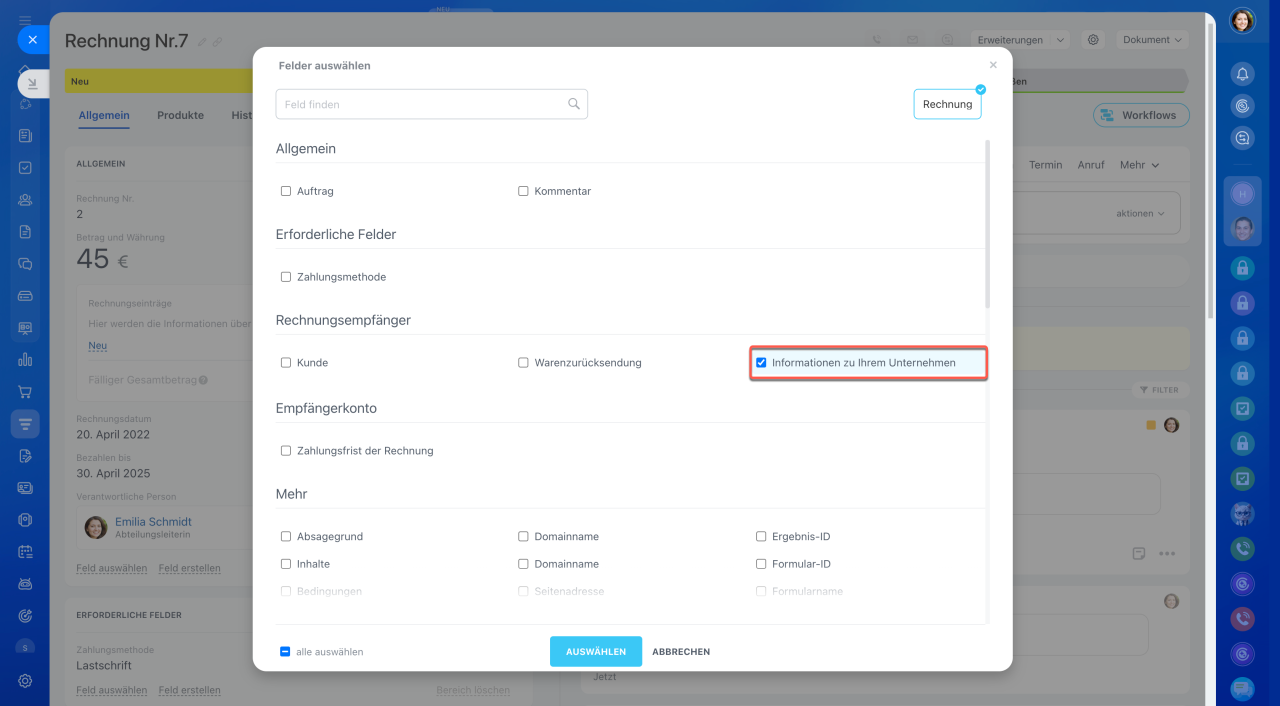Image resolution: width=1280 pixels, height=706 pixels.
Task: Select the Termin menu item
Action: (x=1045, y=165)
